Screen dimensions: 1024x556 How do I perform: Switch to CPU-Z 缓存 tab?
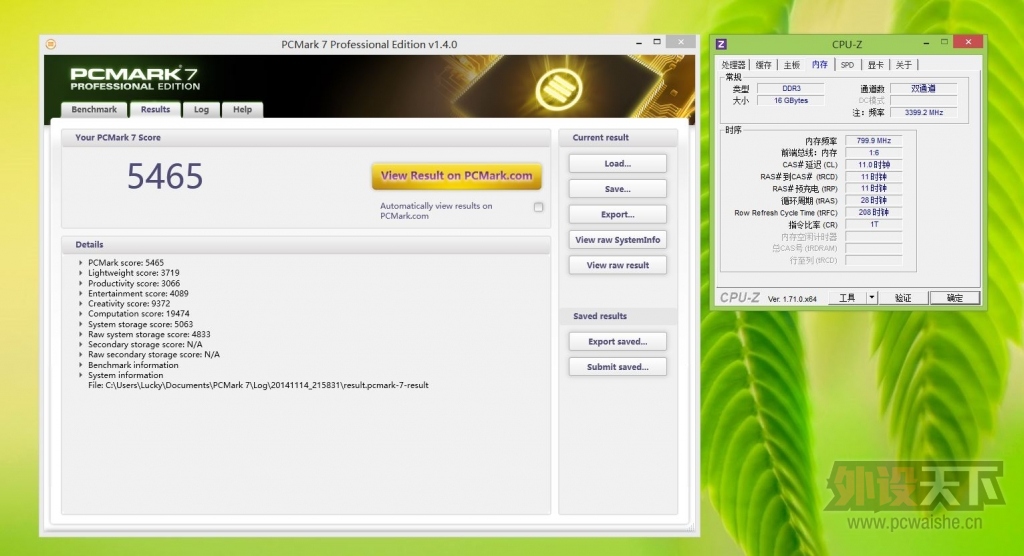coord(763,65)
